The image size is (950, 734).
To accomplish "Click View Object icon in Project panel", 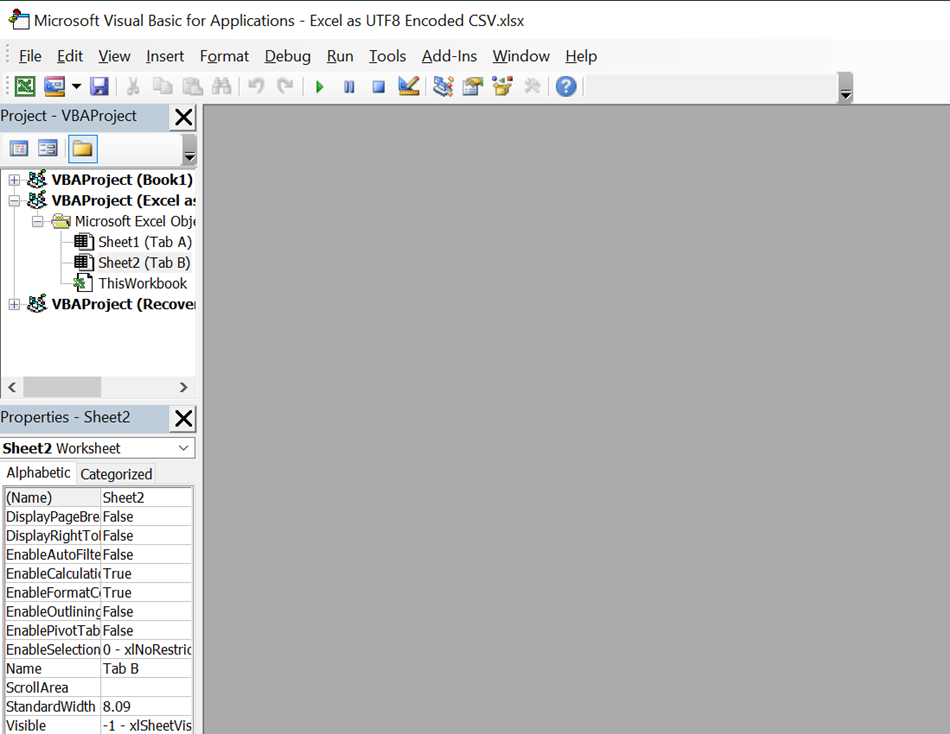I will click(x=47, y=148).
